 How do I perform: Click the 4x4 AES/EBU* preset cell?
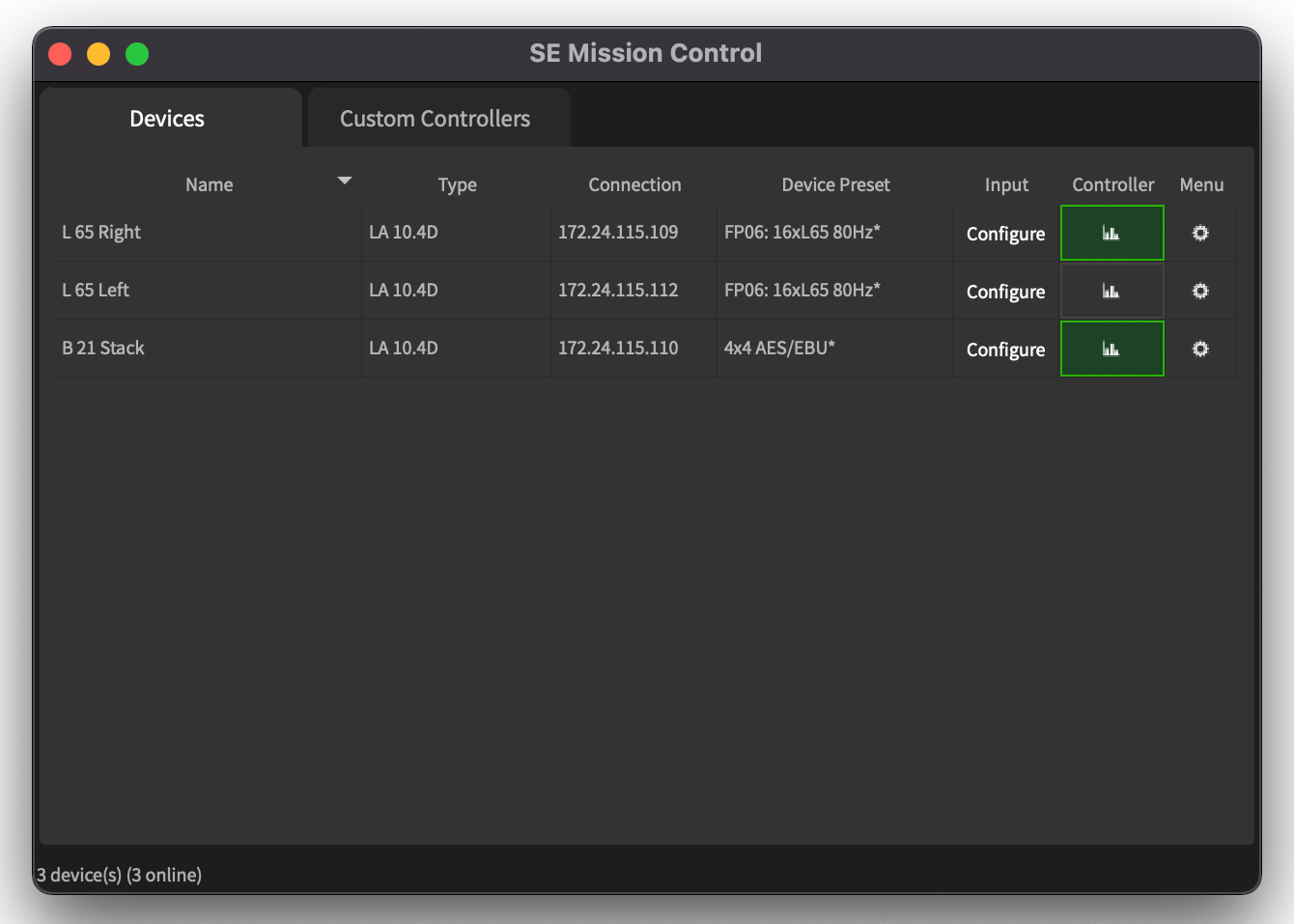coord(779,348)
